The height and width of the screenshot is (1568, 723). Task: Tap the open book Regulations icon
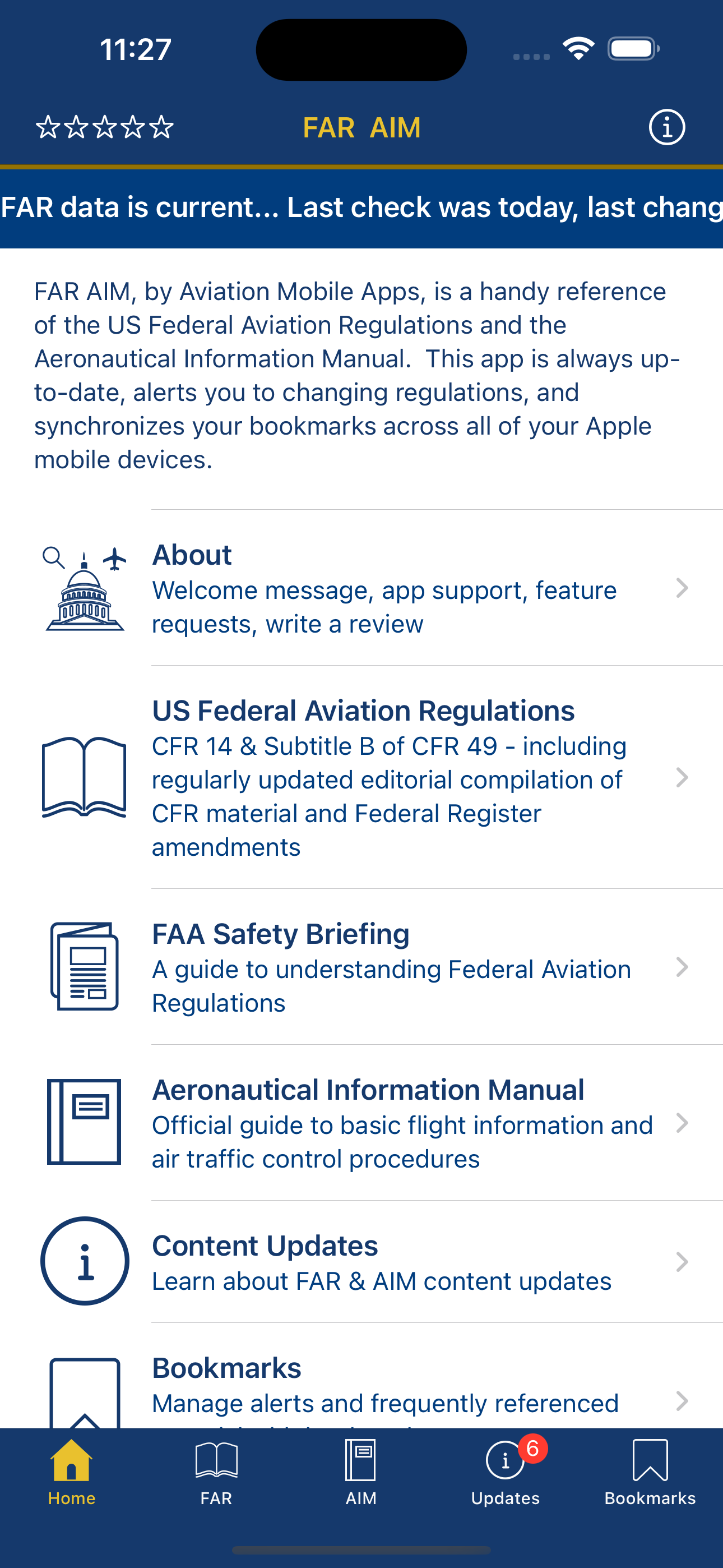coord(85,777)
